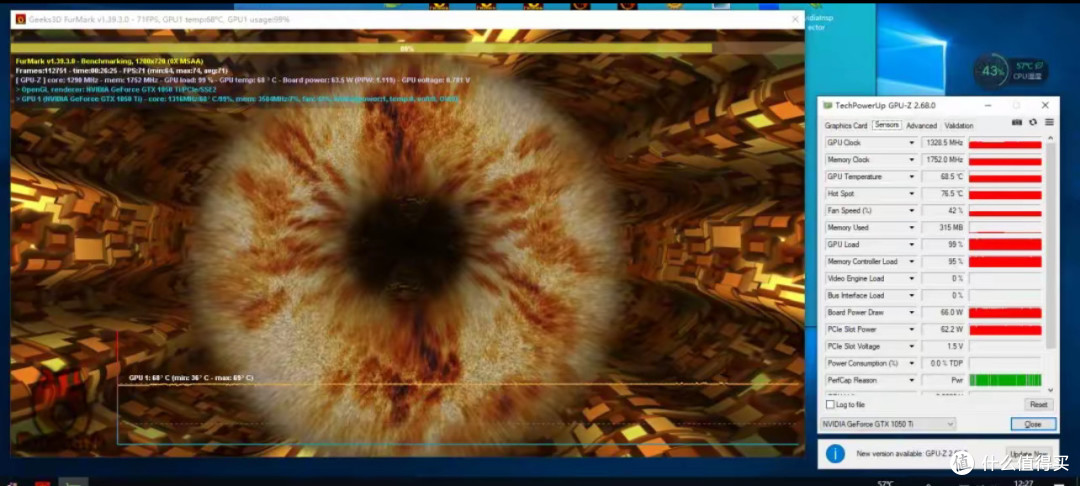1080x486 pixels.
Task: Open the PCIe Slot Power dropdown
Action: pos(912,330)
